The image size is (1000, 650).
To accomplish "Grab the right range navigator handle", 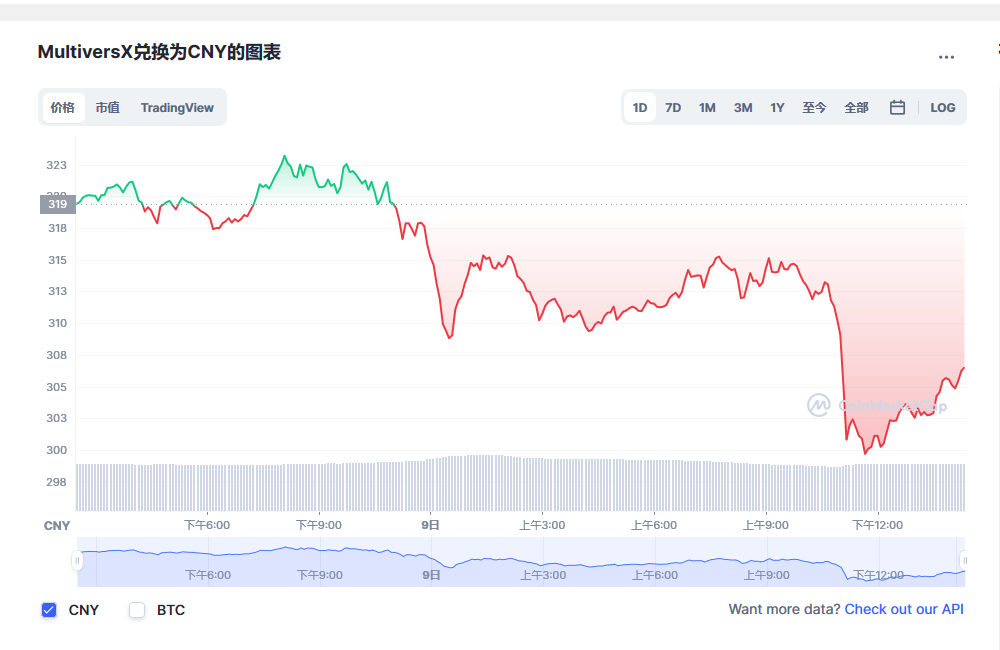I will tap(964, 561).
